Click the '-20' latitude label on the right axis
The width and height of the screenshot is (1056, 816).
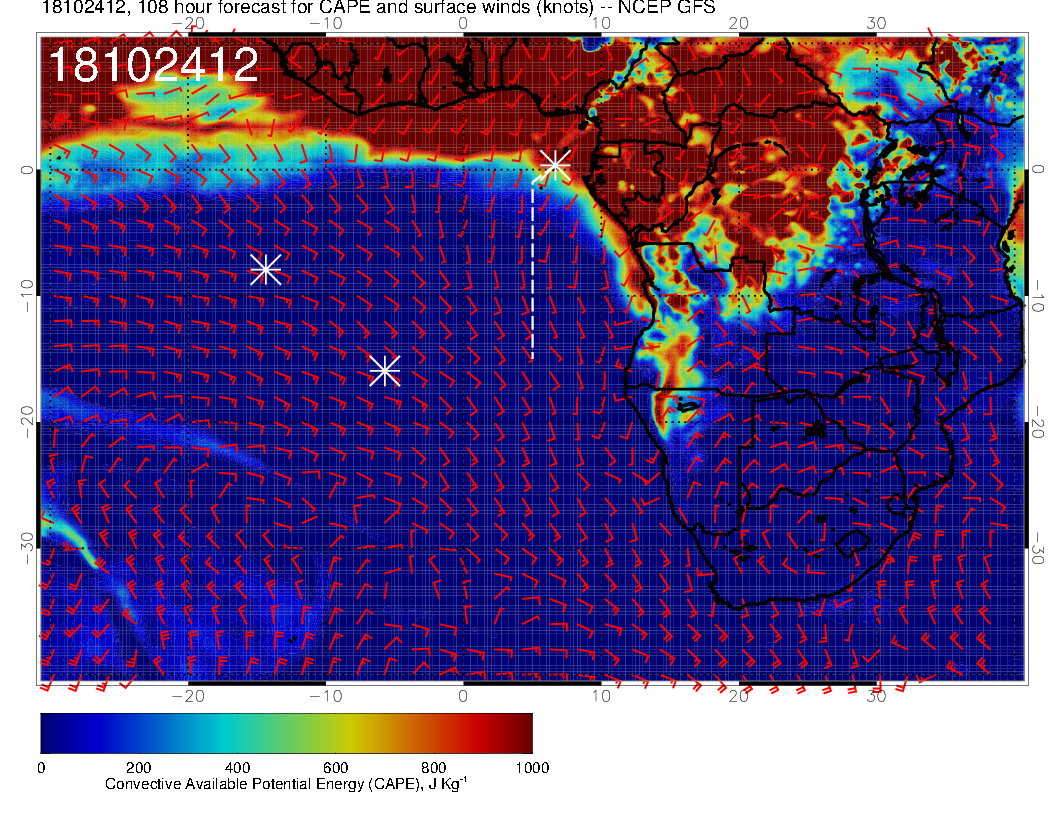[1038, 421]
